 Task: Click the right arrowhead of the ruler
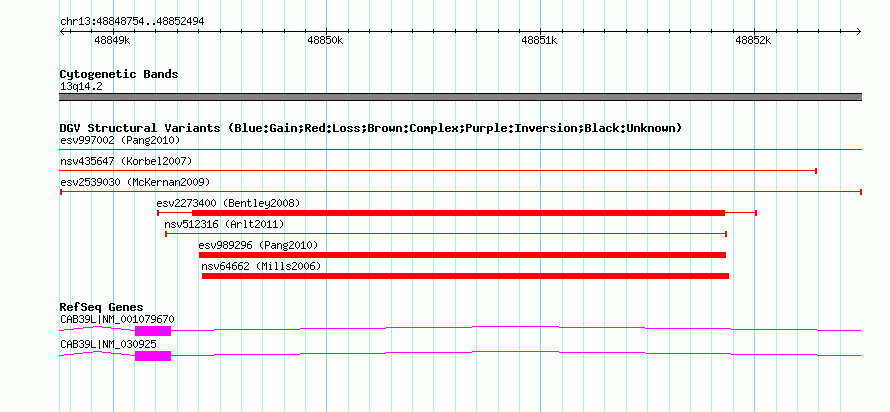click(859, 31)
